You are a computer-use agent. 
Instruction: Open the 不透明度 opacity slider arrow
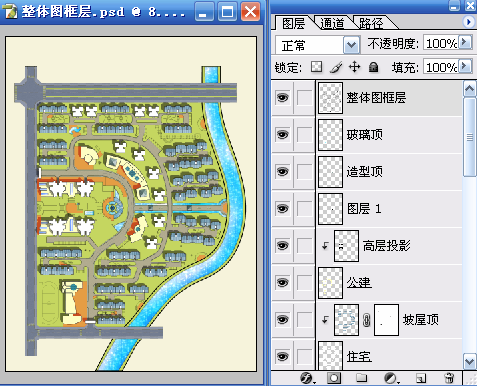pos(465,42)
